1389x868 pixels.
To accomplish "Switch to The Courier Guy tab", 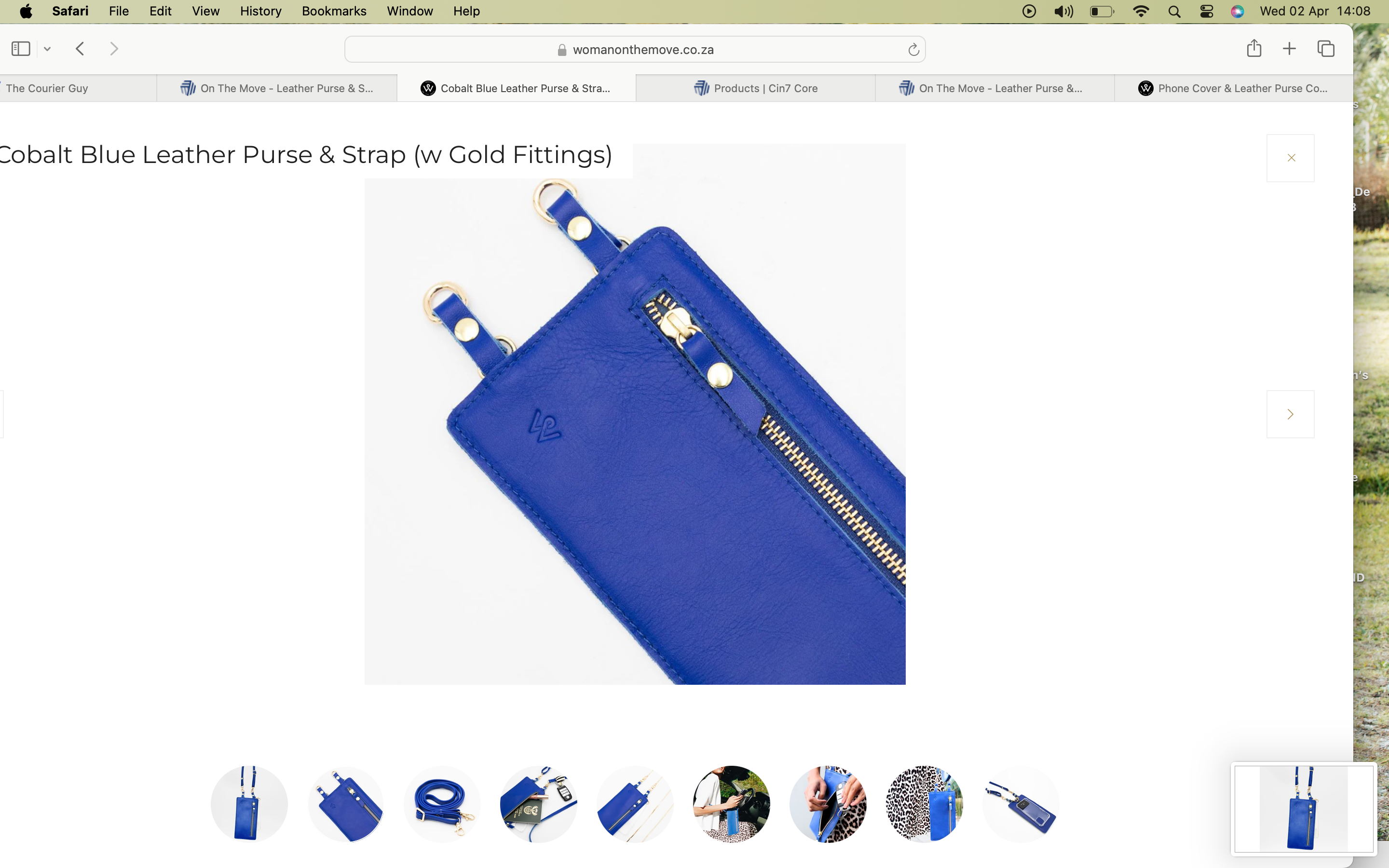I will click(x=47, y=88).
